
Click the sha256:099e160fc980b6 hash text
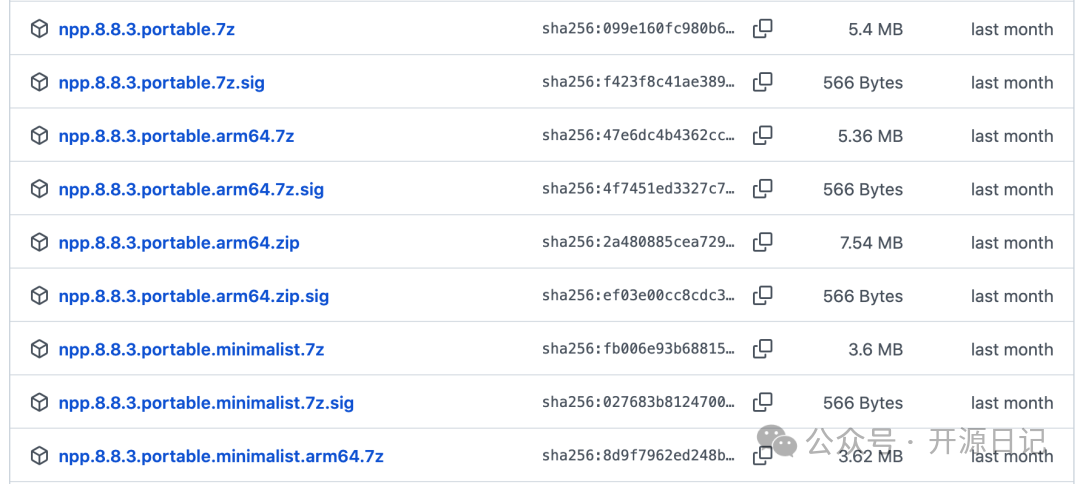[638, 30]
